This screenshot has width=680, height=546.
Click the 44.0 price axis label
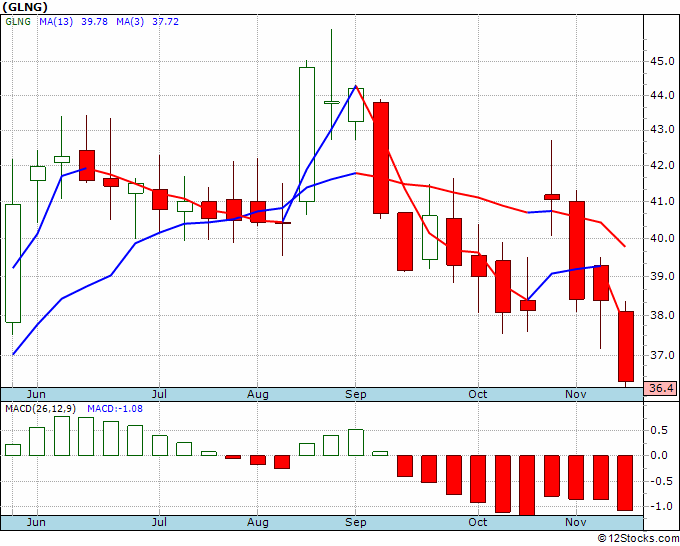click(662, 95)
